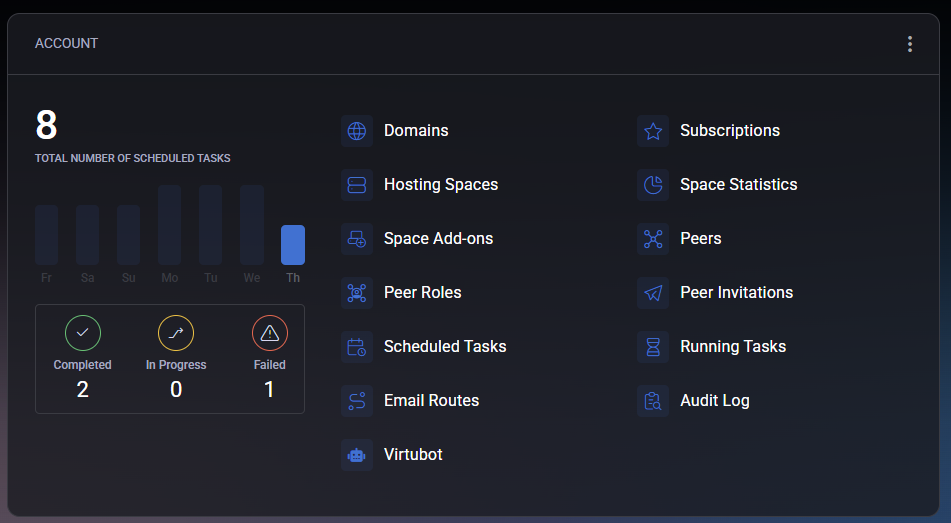Click the globe icon beside Domains

pos(357,131)
